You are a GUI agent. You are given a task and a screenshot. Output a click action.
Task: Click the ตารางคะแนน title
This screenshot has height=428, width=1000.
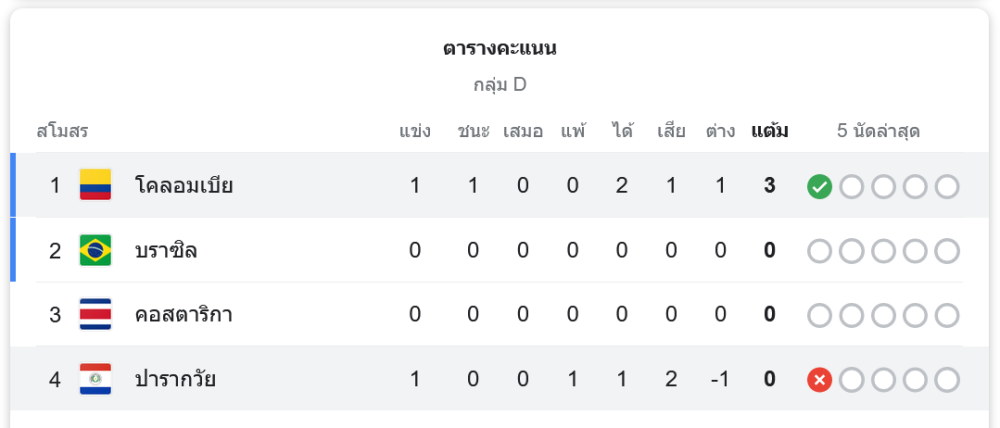tap(500, 48)
